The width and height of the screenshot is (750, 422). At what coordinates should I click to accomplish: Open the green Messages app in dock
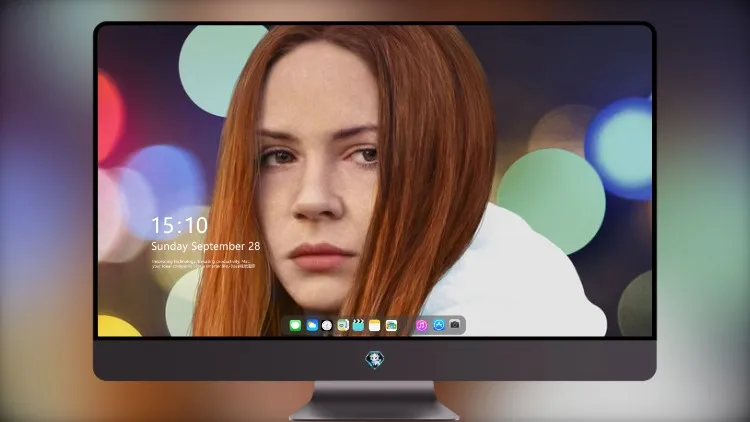point(295,325)
